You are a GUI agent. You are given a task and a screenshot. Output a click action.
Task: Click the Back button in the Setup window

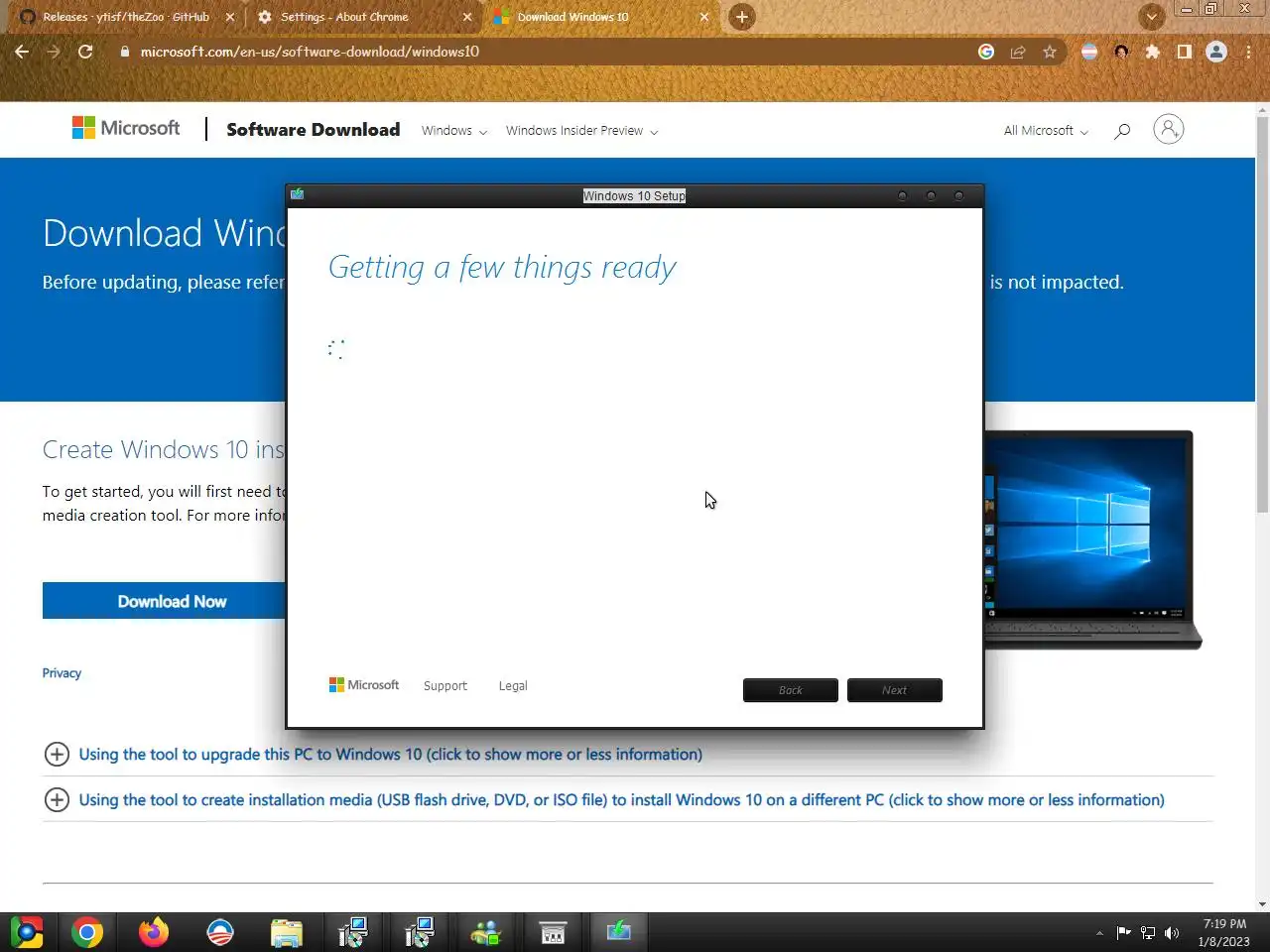click(x=791, y=690)
